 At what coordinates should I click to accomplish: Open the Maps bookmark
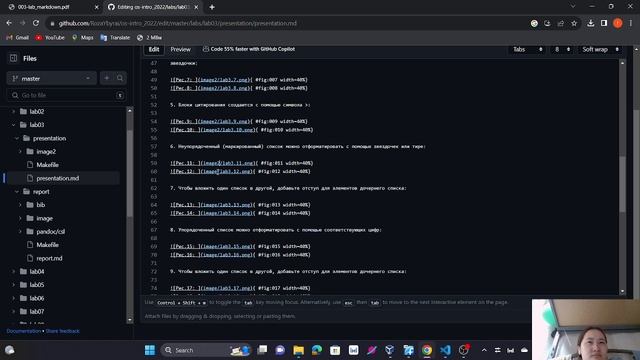pos(82,38)
